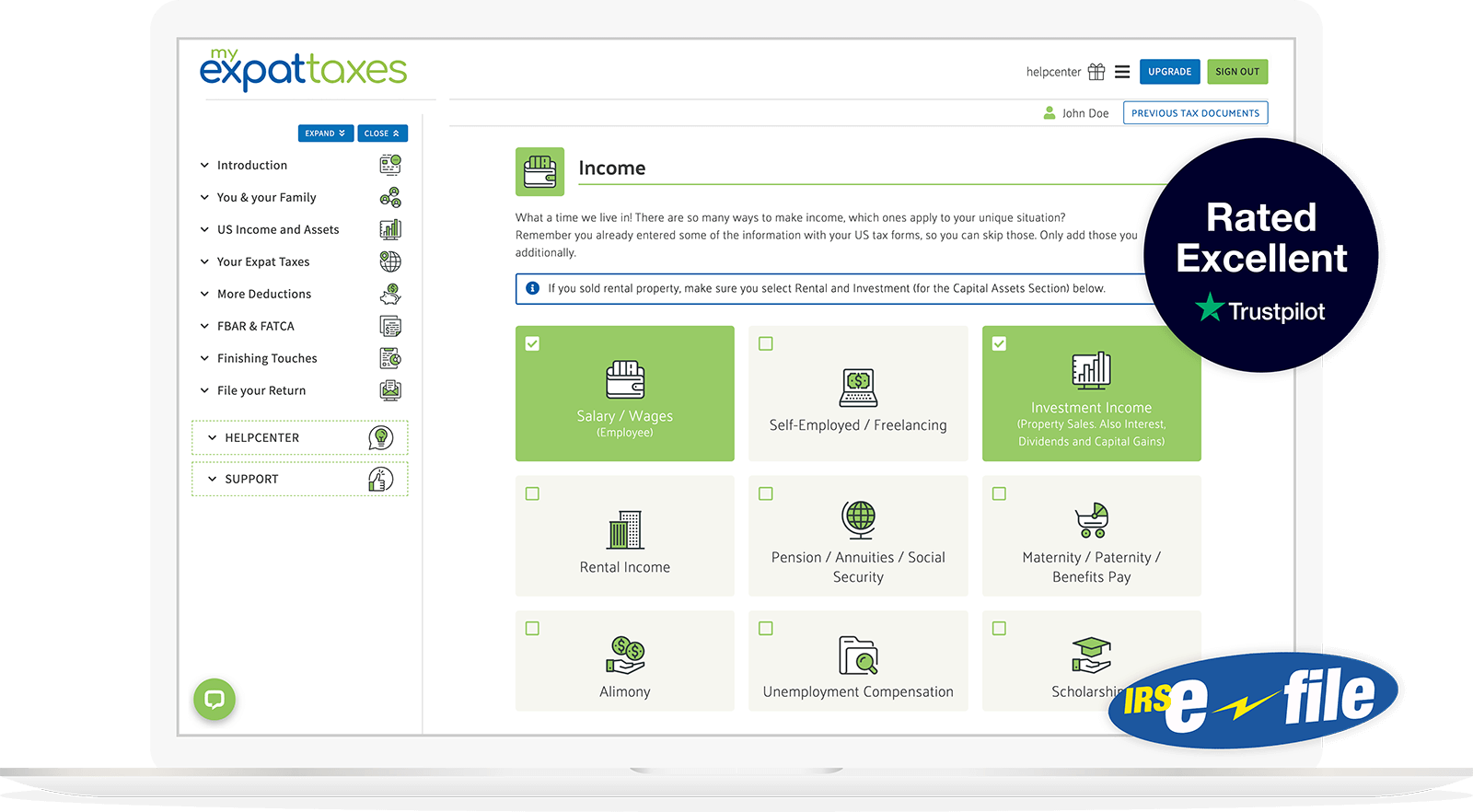Go to Your Expat Taxes section

(263, 262)
